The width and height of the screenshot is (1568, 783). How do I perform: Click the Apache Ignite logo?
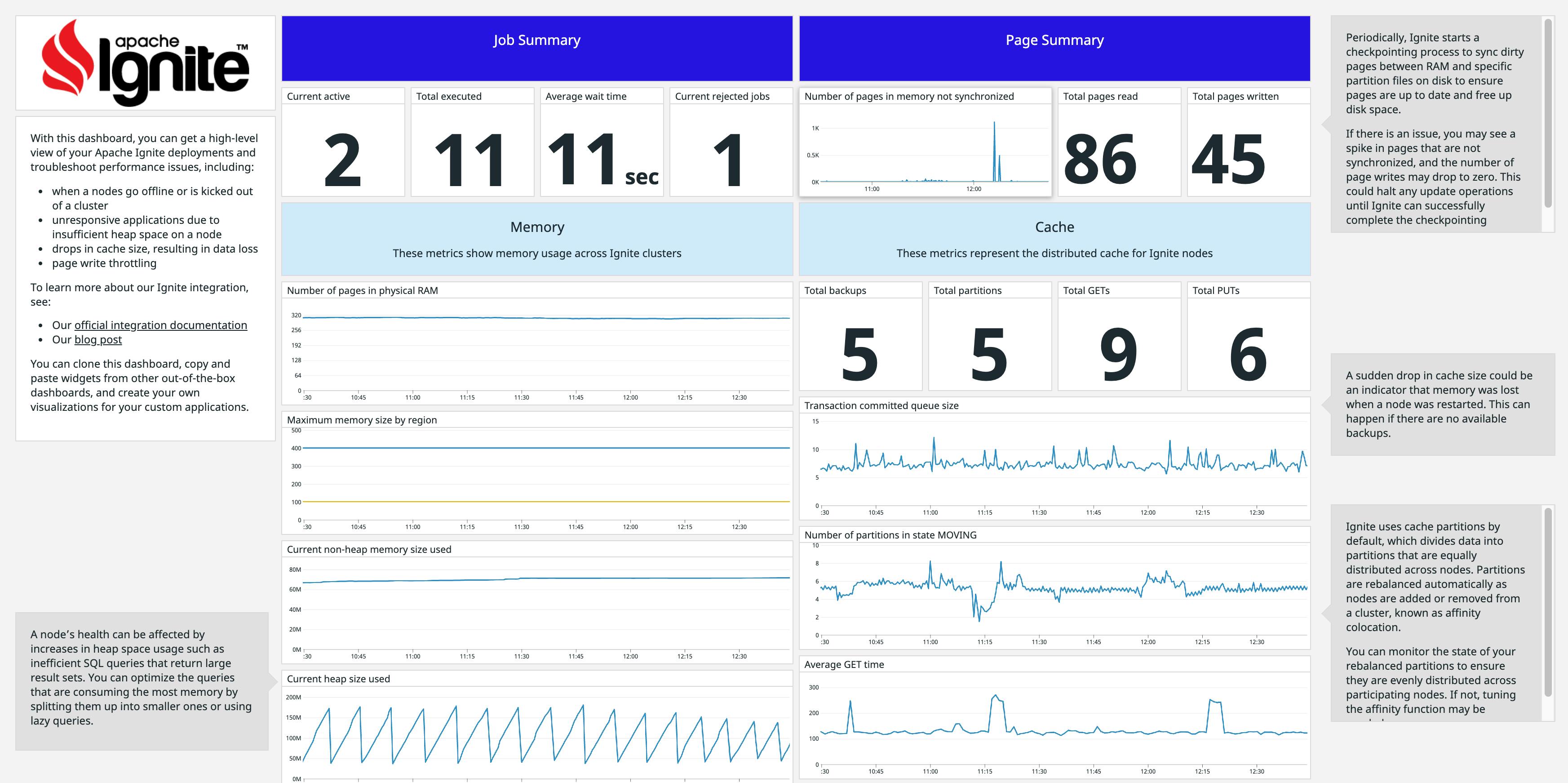tap(146, 62)
